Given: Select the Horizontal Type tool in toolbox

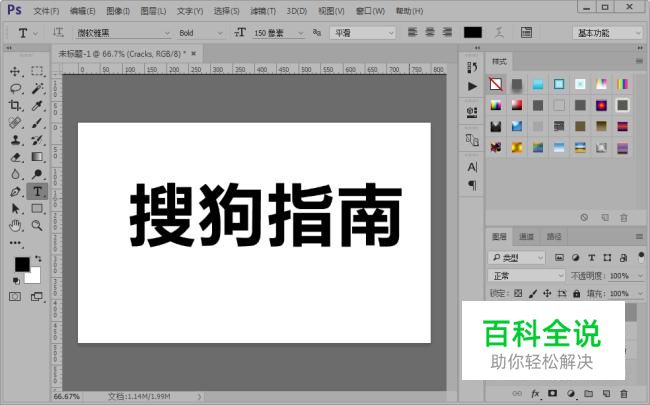Looking at the screenshot, I should (37, 192).
